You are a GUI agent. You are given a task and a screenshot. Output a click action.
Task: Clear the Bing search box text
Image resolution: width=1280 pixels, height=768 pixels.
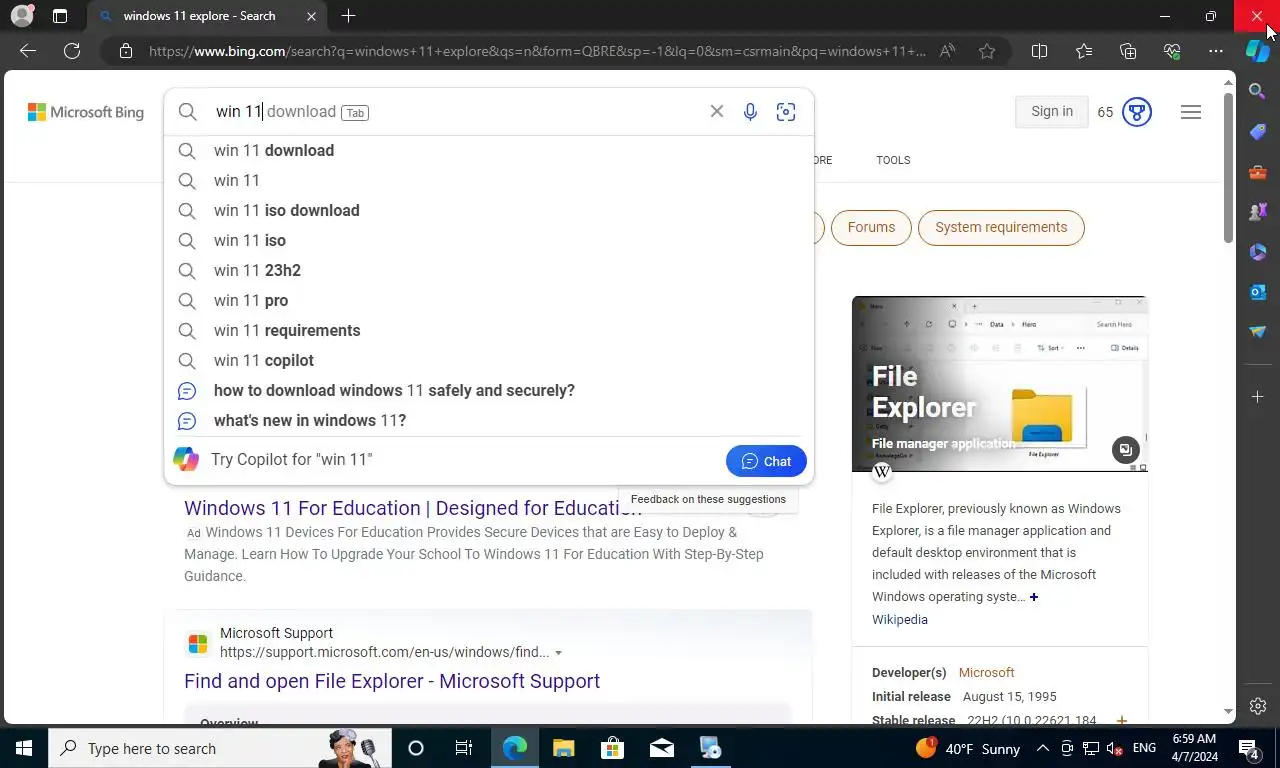coord(716,111)
